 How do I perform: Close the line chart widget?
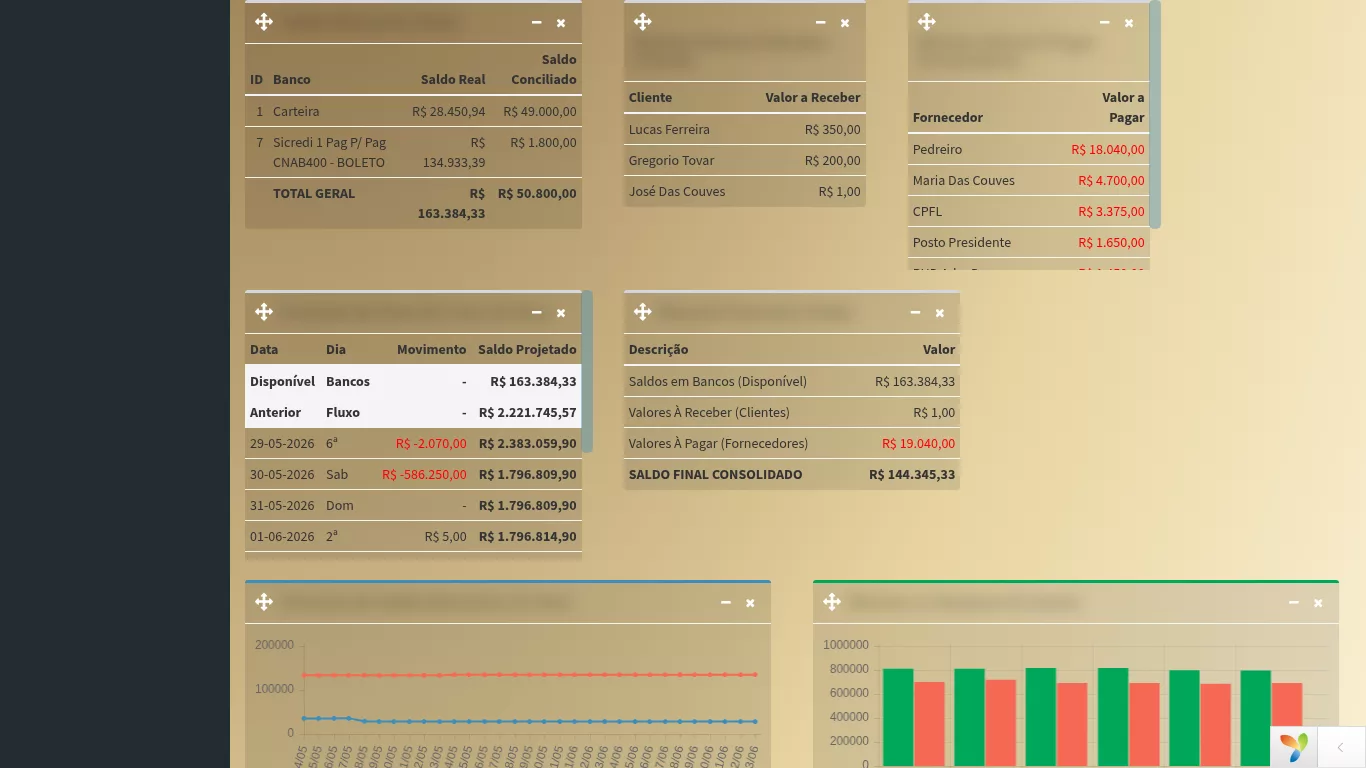pyautogui.click(x=750, y=603)
